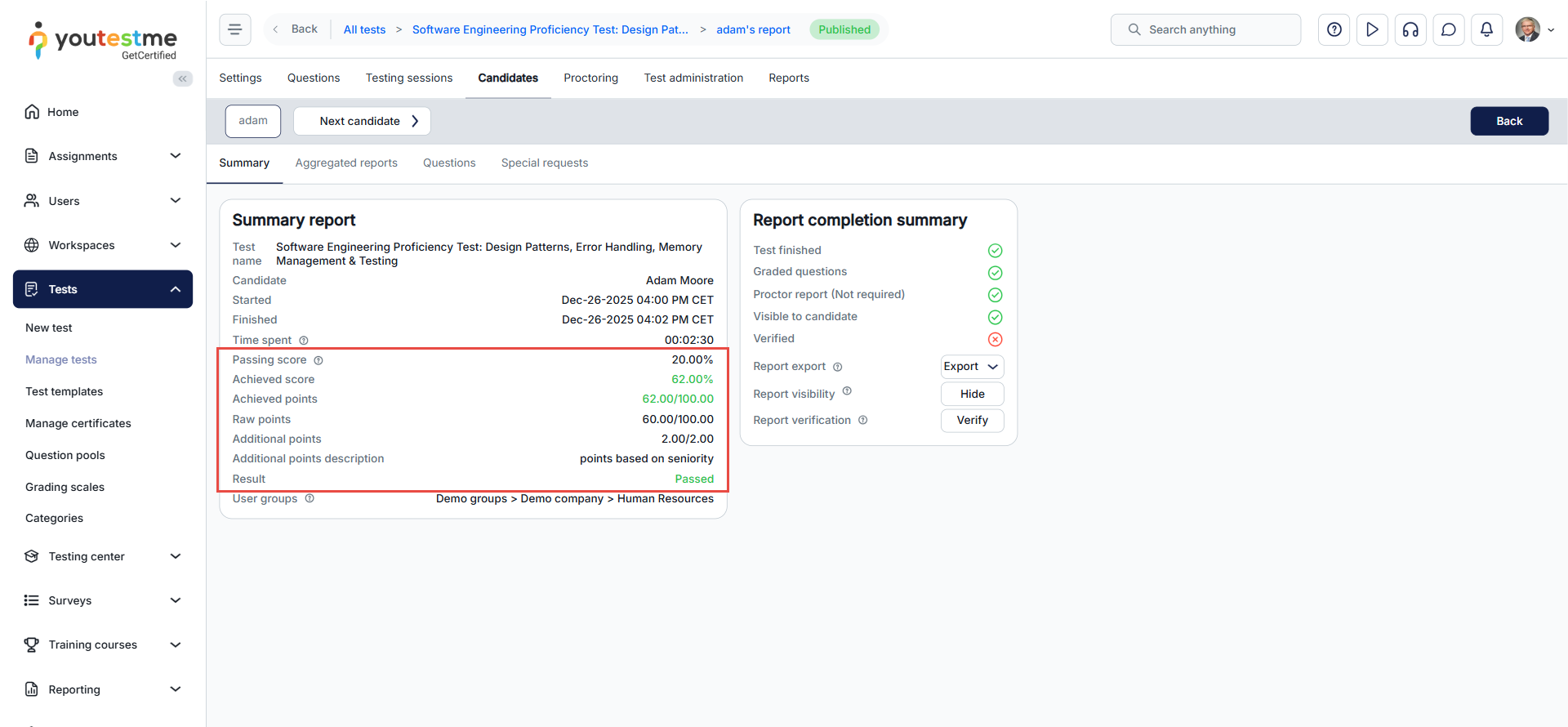Image resolution: width=1568 pixels, height=727 pixels.
Task: Click the hamburger menu icon in the header
Action: (234, 29)
